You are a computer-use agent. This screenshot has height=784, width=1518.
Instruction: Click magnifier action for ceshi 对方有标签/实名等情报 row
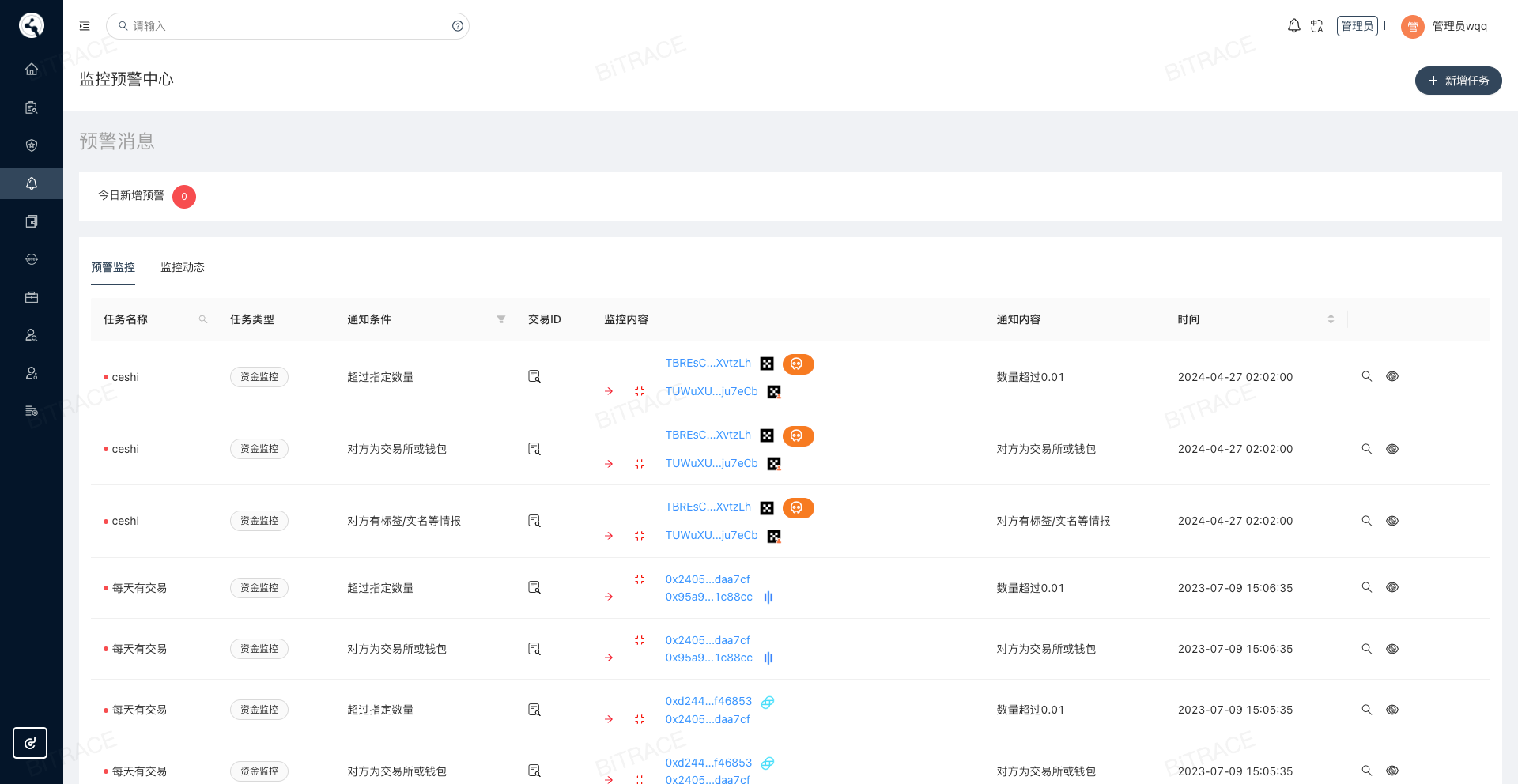pyautogui.click(x=1366, y=521)
